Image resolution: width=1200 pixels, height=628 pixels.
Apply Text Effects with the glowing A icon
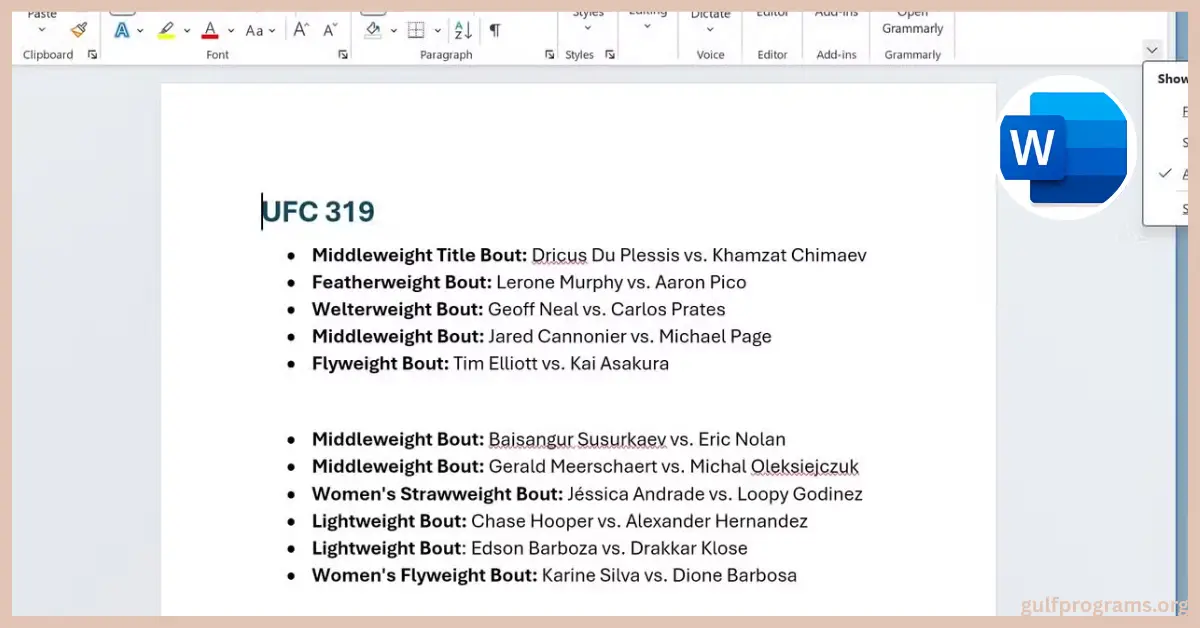pyautogui.click(x=122, y=30)
